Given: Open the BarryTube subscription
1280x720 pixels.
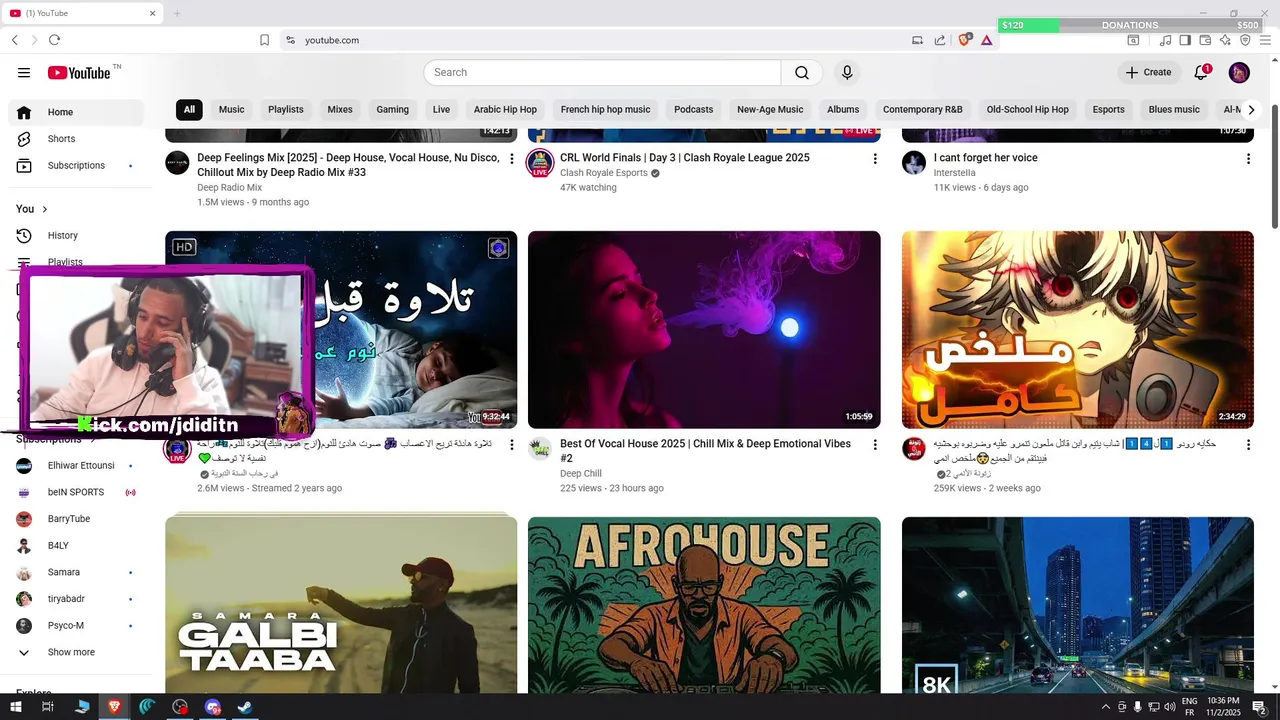Looking at the screenshot, I should [x=76, y=519].
